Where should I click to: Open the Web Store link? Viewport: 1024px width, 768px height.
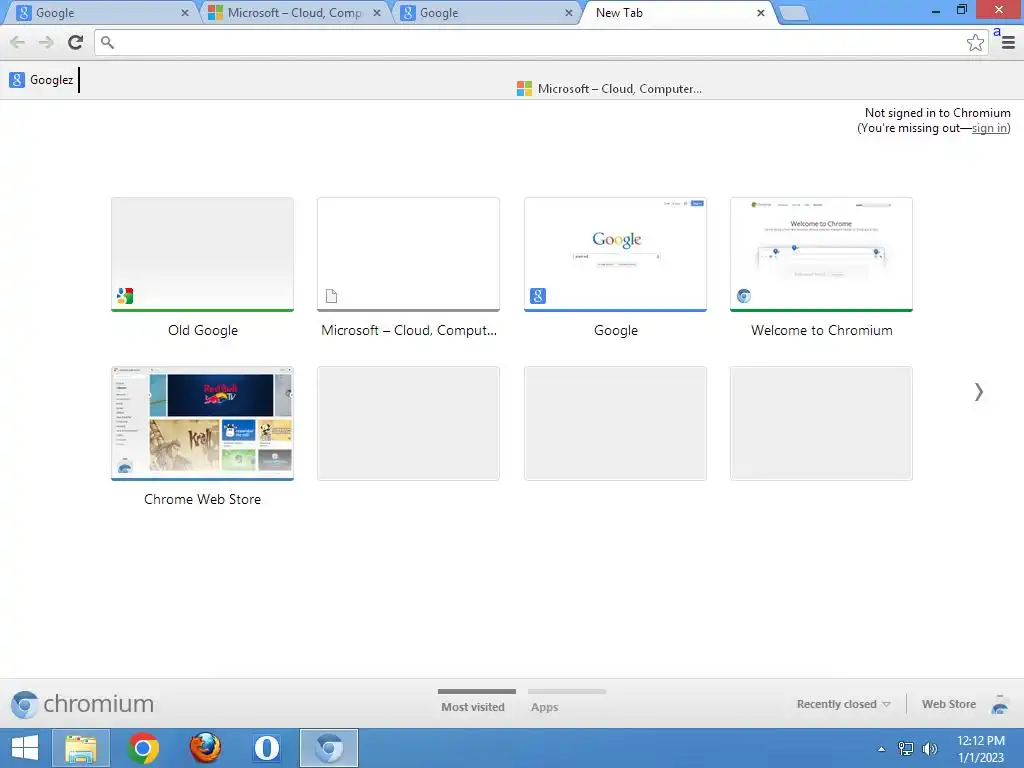click(949, 704)
